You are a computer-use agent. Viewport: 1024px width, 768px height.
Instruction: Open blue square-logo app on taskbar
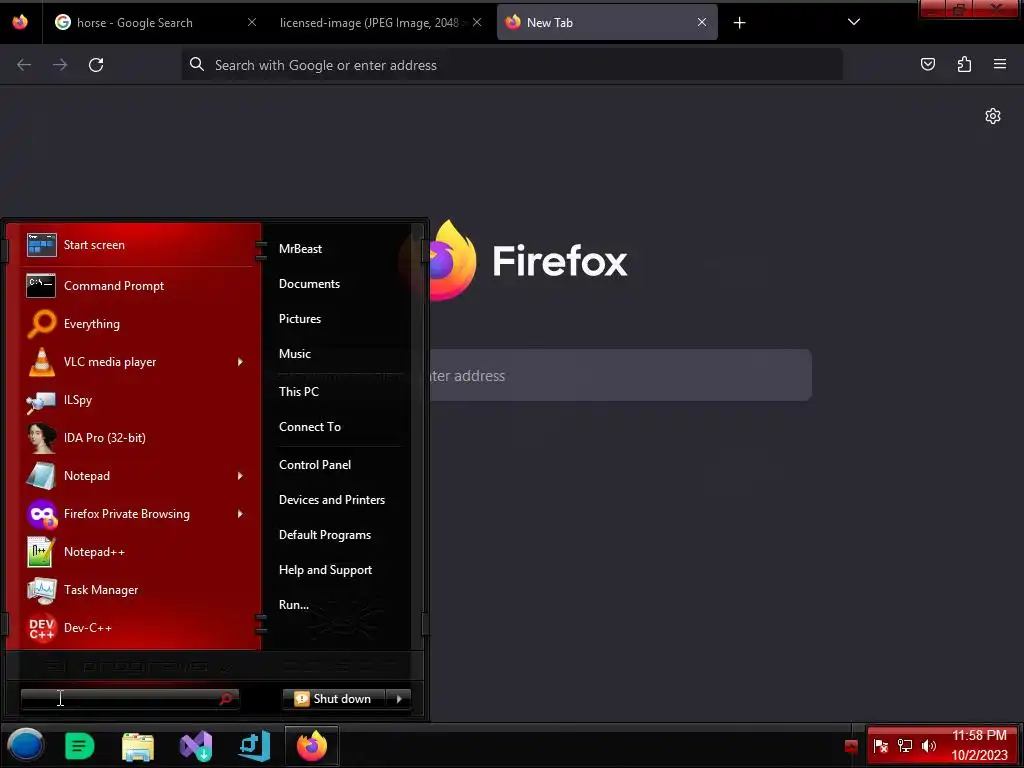254,746
